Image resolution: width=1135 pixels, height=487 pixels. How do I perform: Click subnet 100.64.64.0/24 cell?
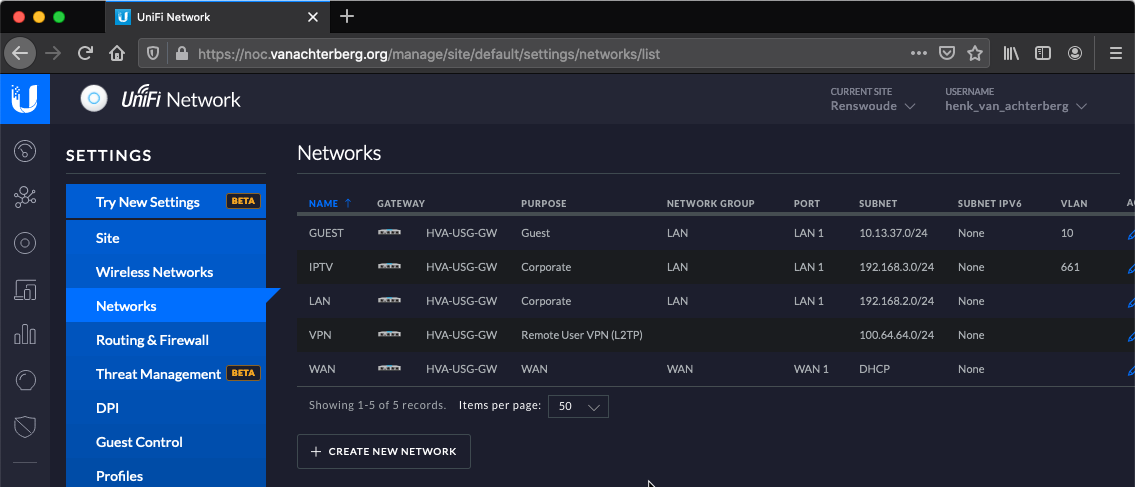coord(897,335)
